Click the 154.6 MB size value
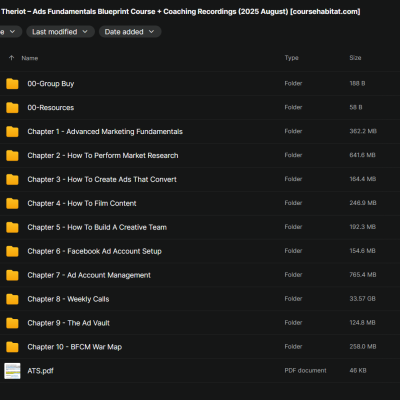The height and width of the screenshot is (400, 400). (x=362, y=251)
